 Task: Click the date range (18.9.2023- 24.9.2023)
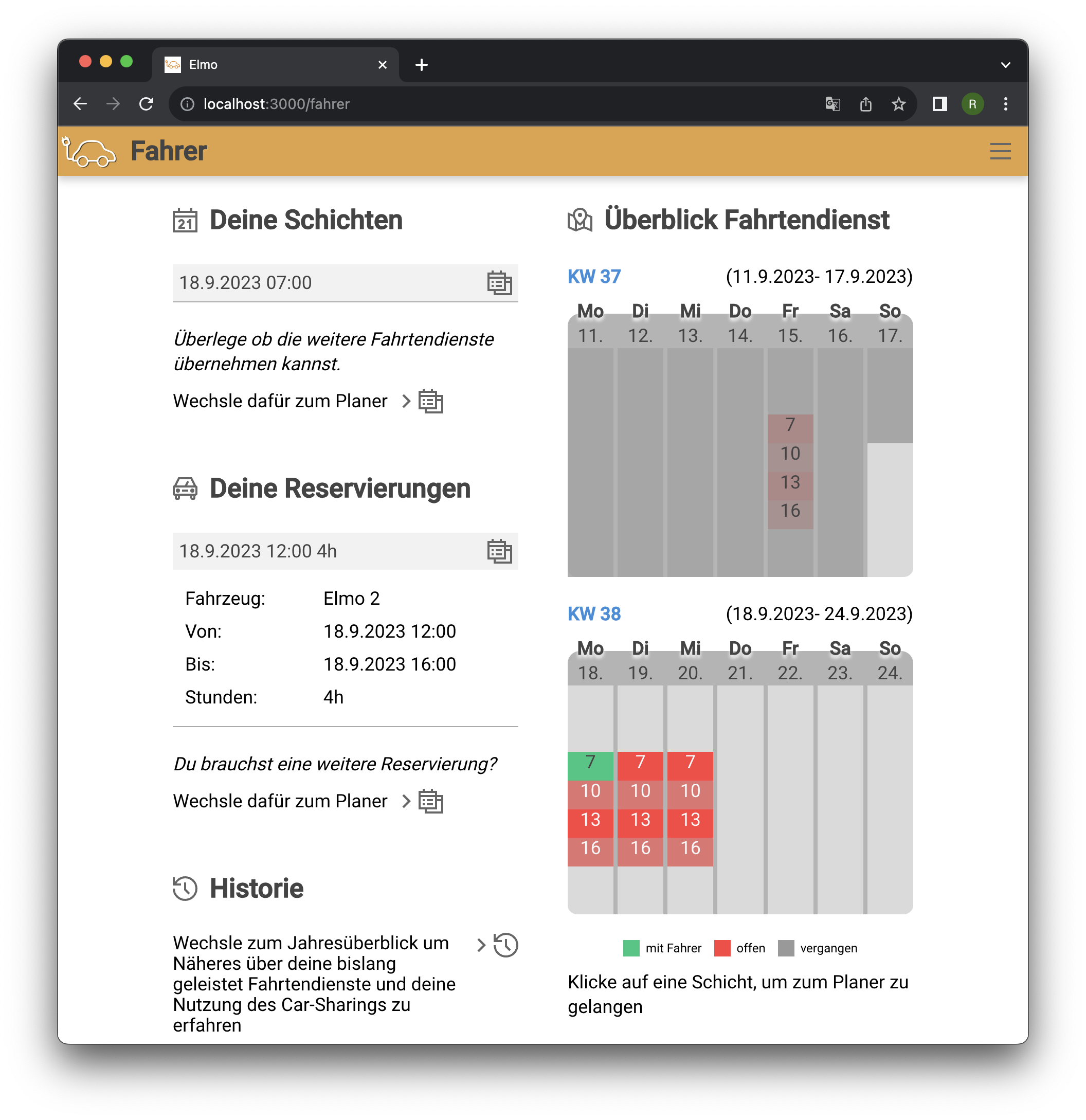[819, 613]
